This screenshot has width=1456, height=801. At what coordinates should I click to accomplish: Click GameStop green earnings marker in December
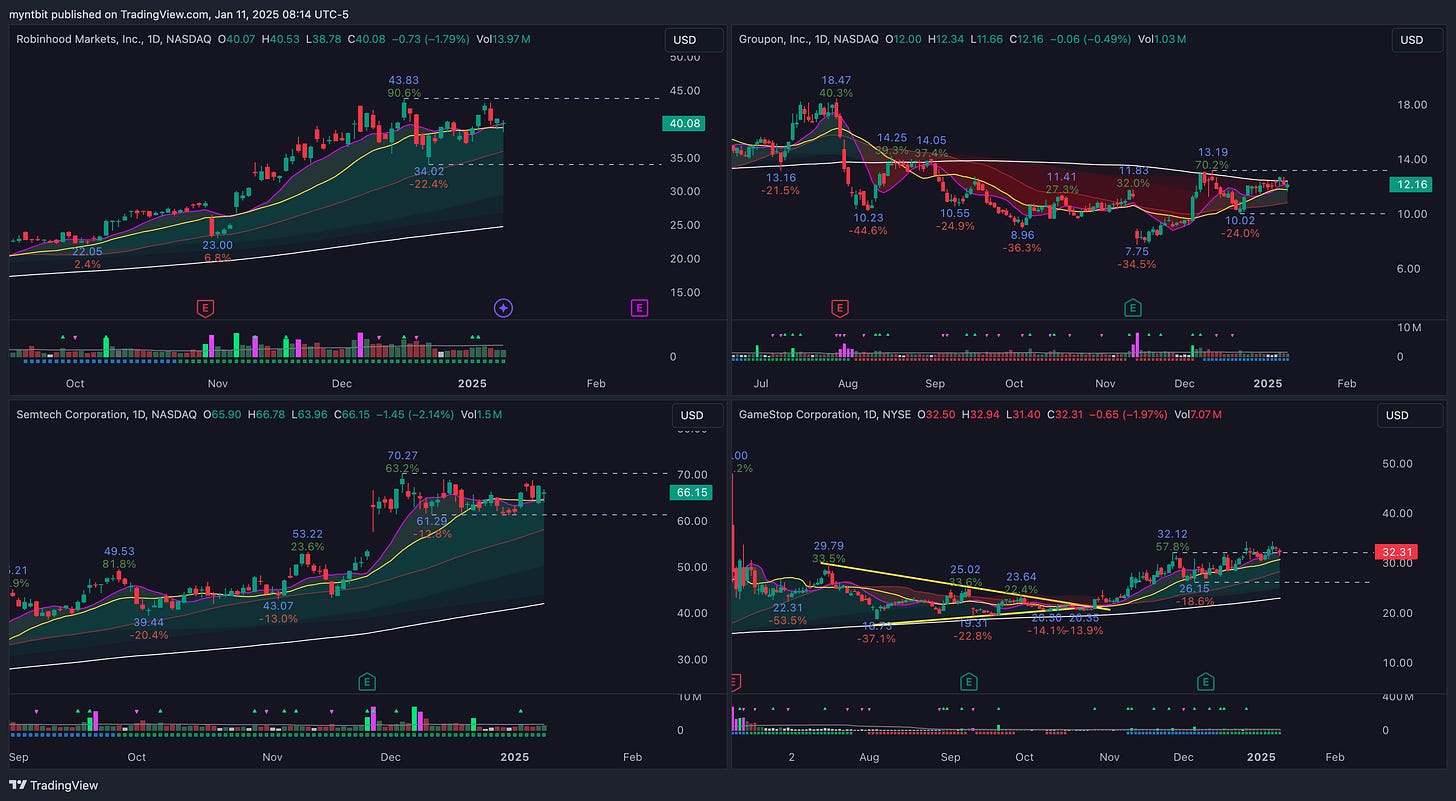click(1207, 682)
